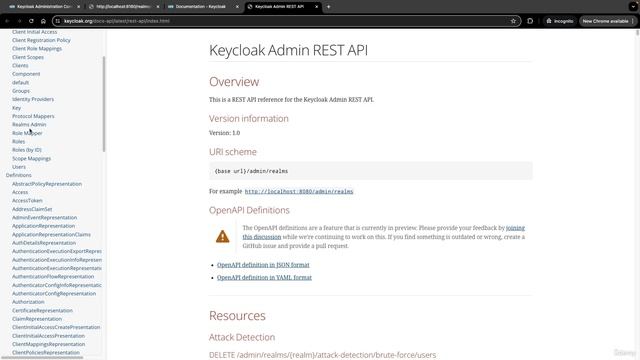Image resolution: width=640 pixels, height=360 pixels.
Task: Open Access definition in sidebar
Action: click(x=20, y=192)
